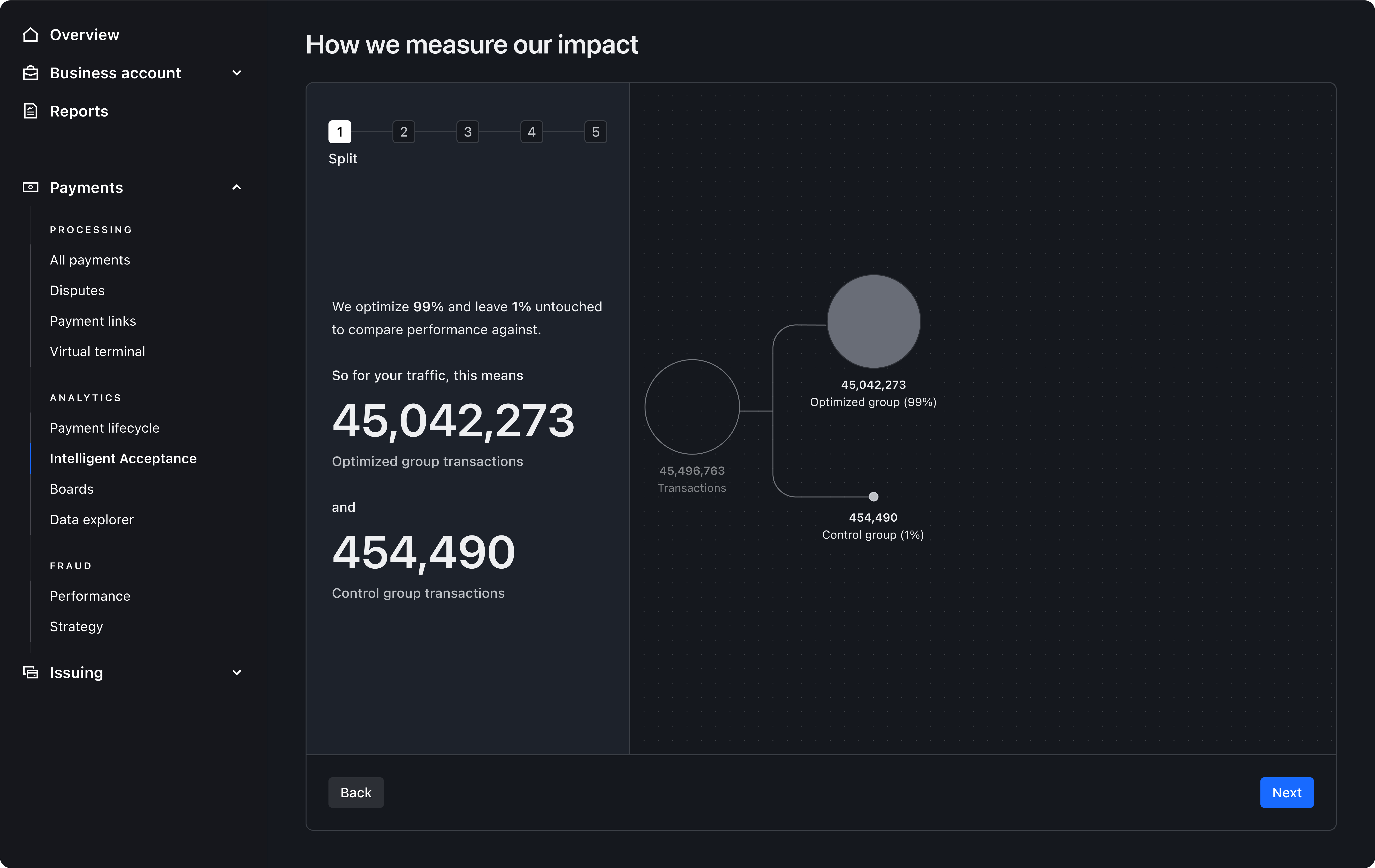Click the Reports document icon
This screenshot has height=868, width=1375.
(30, 111)
